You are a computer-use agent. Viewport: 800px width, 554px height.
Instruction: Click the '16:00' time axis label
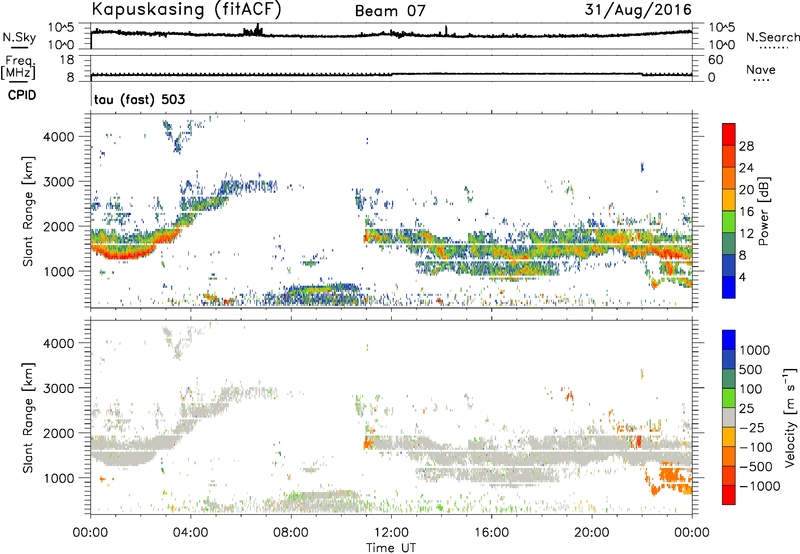point(491,533)
